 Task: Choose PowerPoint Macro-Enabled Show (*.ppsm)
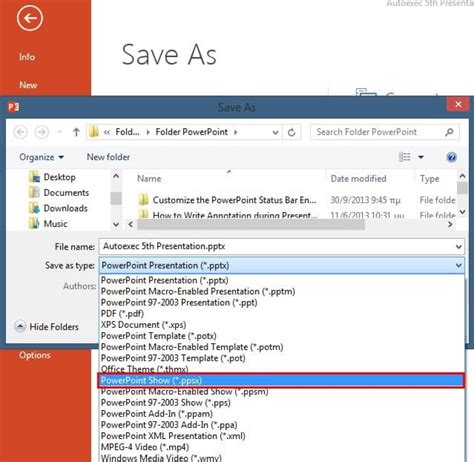282,391
